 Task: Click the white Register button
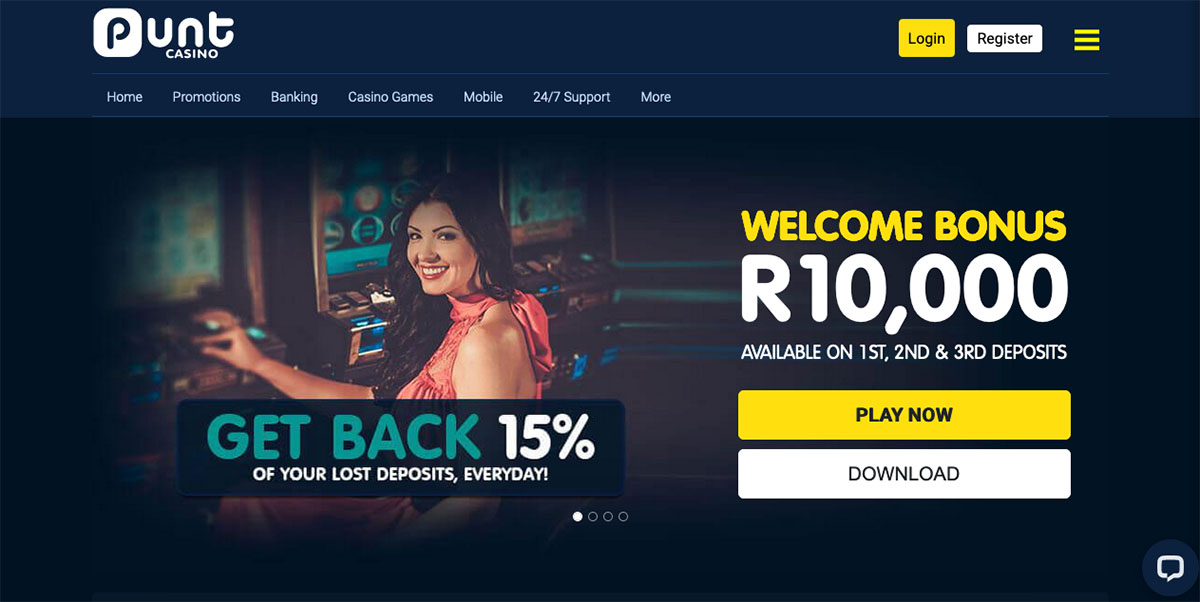(1005, 38)
